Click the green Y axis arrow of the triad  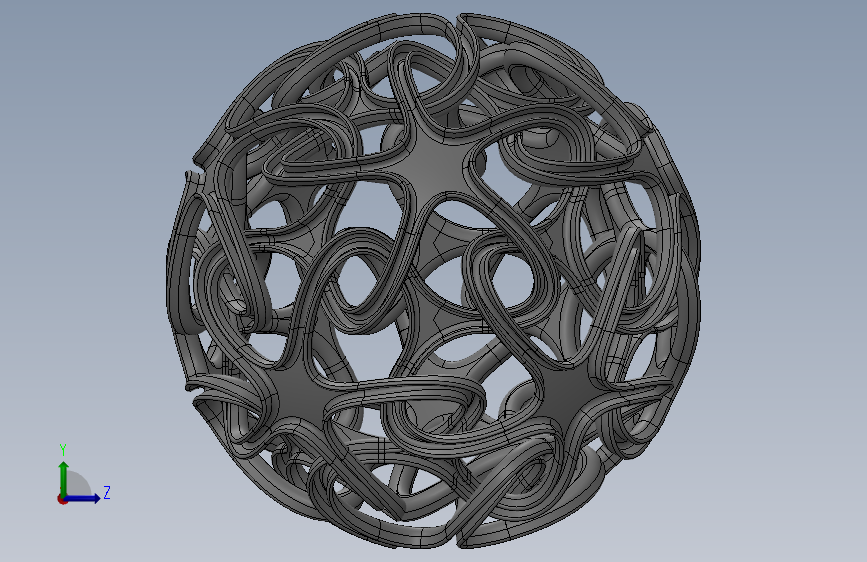pos(64,478)
